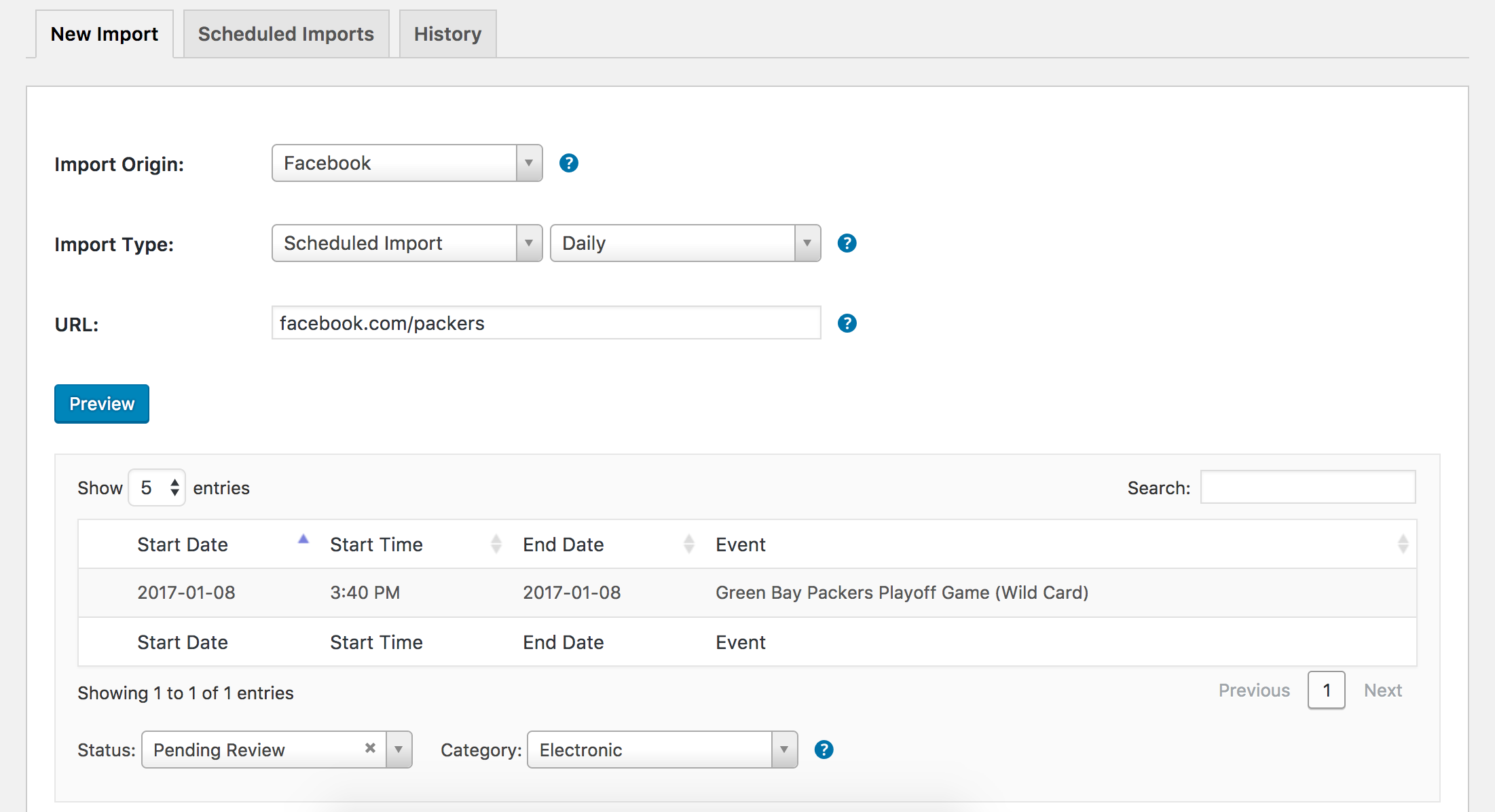1495x812 pixels.
Task: Click help icon beside Category dropdown
Action: coord(824,750)
